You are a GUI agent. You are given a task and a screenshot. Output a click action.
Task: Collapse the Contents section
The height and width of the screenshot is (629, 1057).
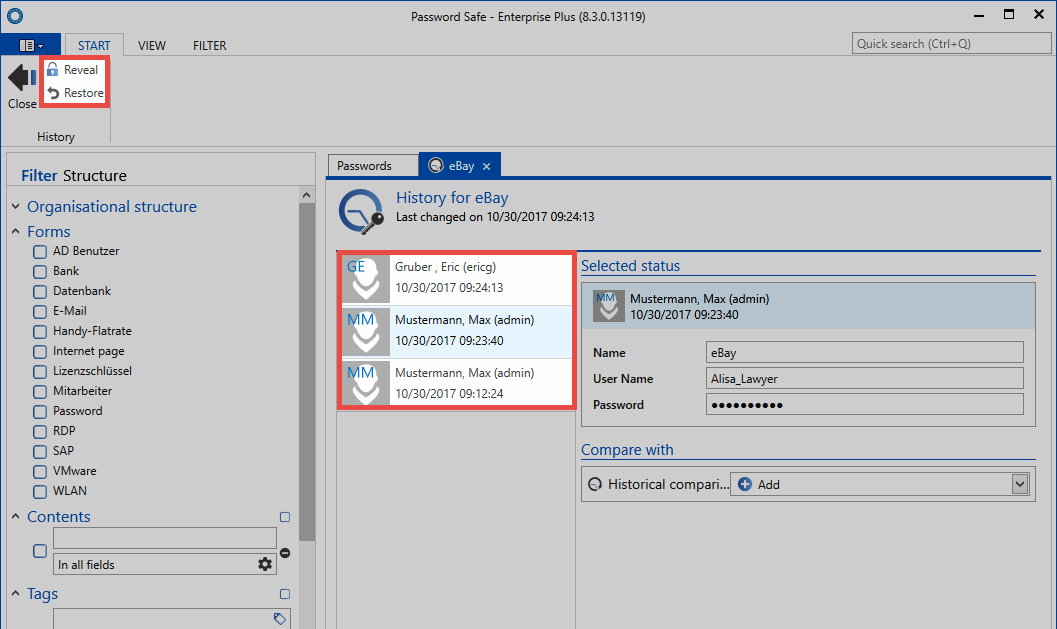pos(16,516)
